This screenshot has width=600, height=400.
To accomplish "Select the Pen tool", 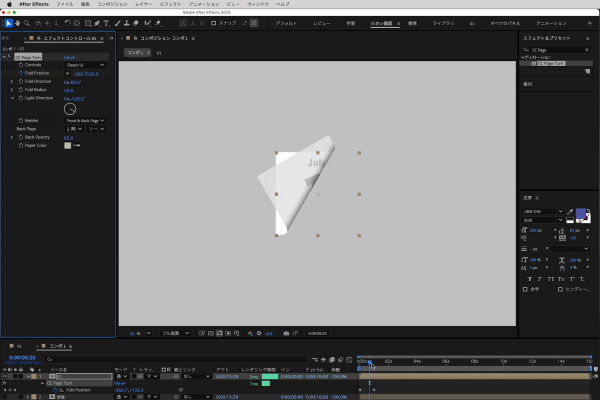I will (97, 23).
